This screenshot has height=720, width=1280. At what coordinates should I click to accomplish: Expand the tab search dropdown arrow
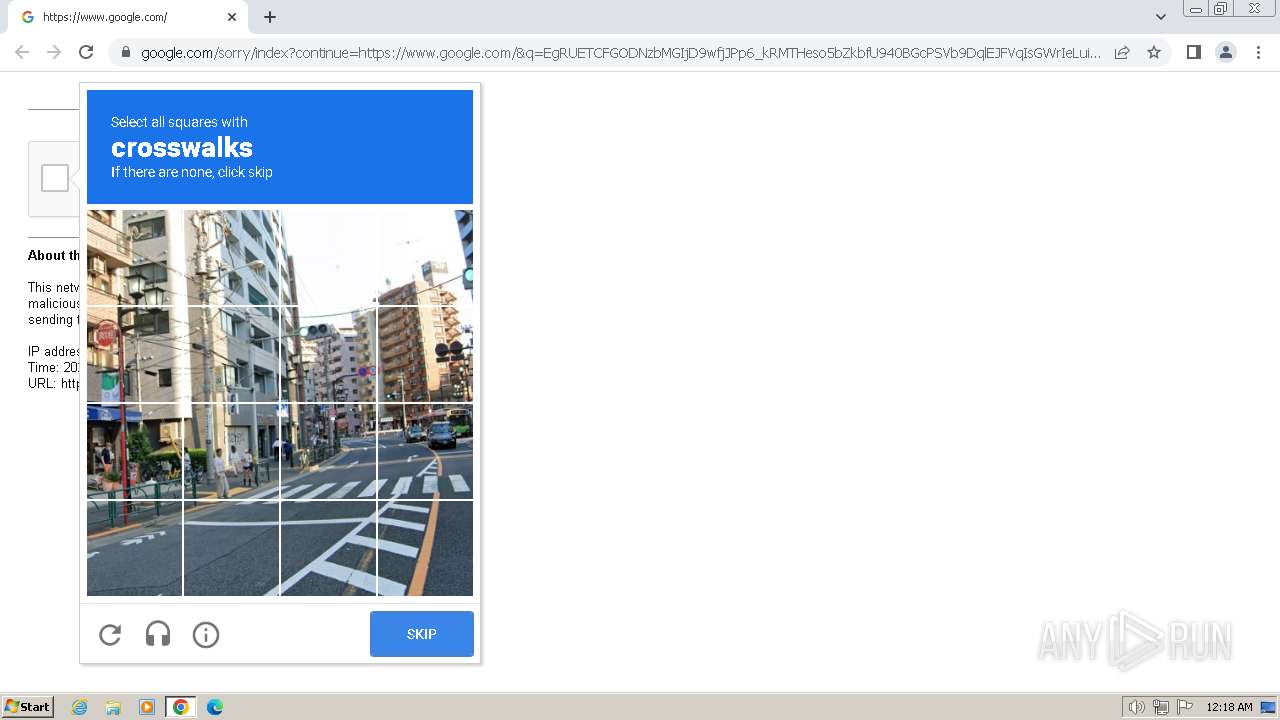[1161, 17]
